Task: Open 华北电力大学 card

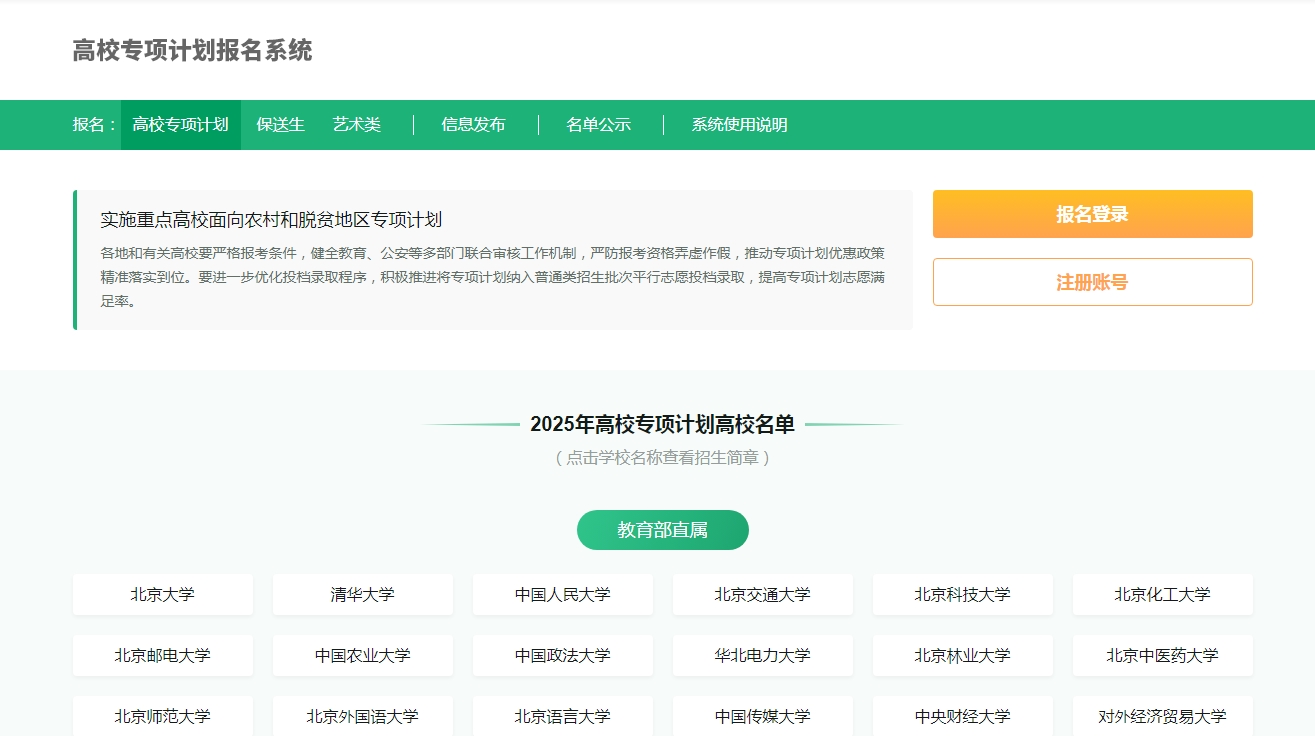Action: click(x=763, y=655)
